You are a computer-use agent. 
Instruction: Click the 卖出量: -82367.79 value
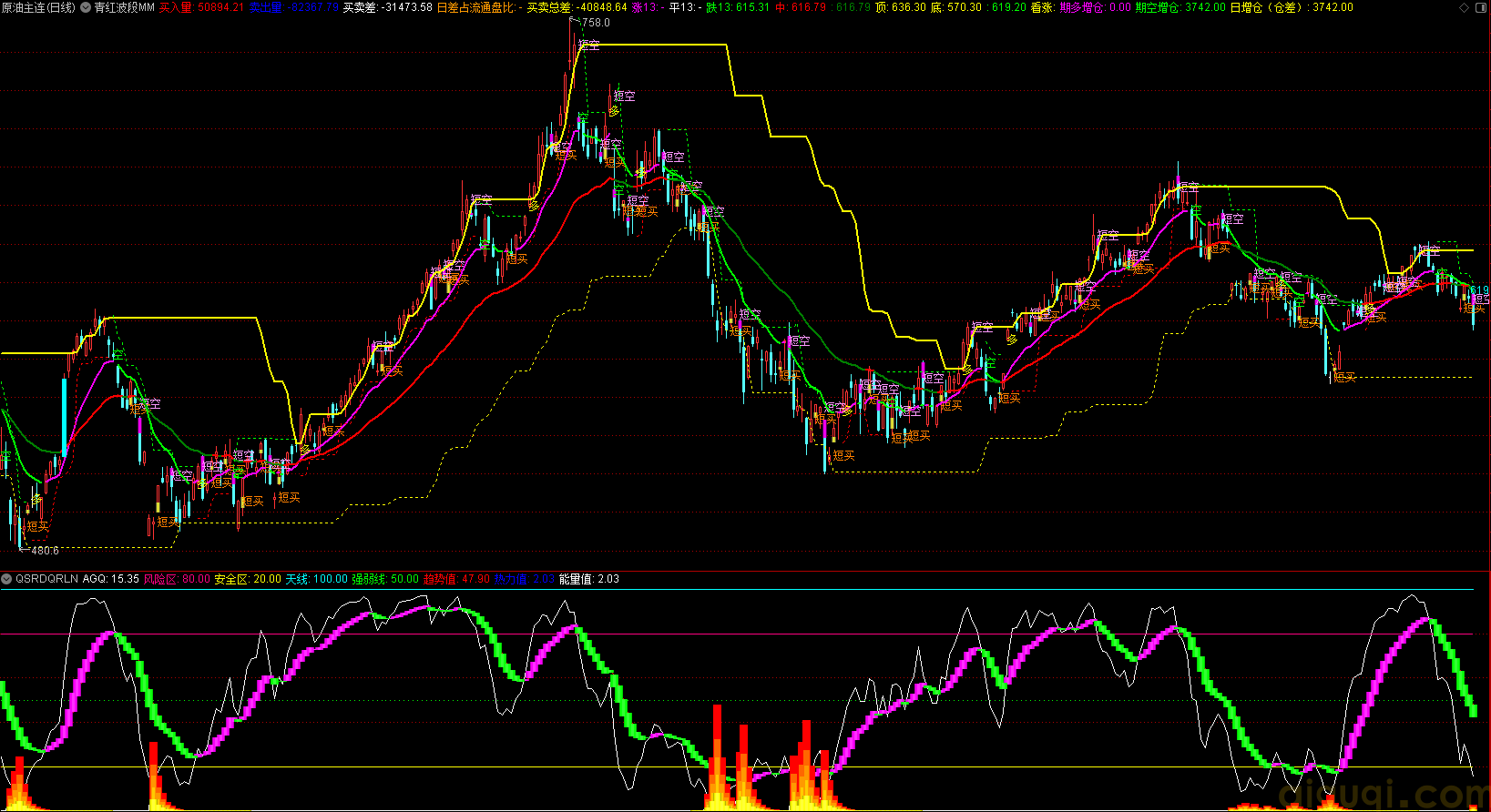coord(294,7)
